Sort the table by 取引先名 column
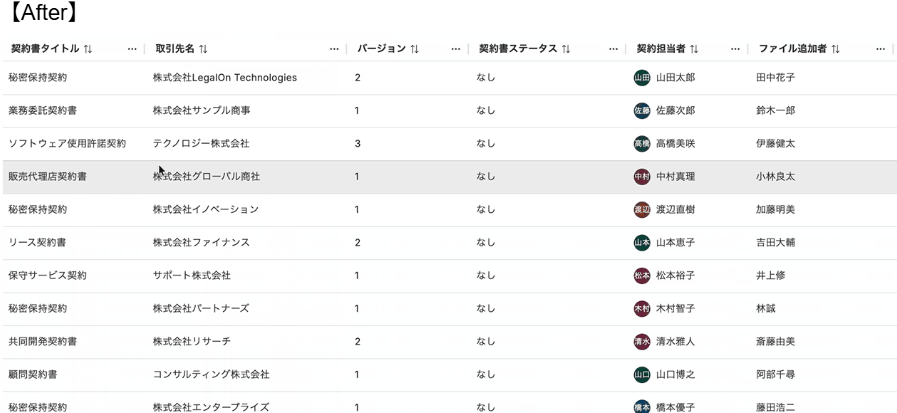The height and width of the screenshot is (413, 897). (x=203, y=49)
